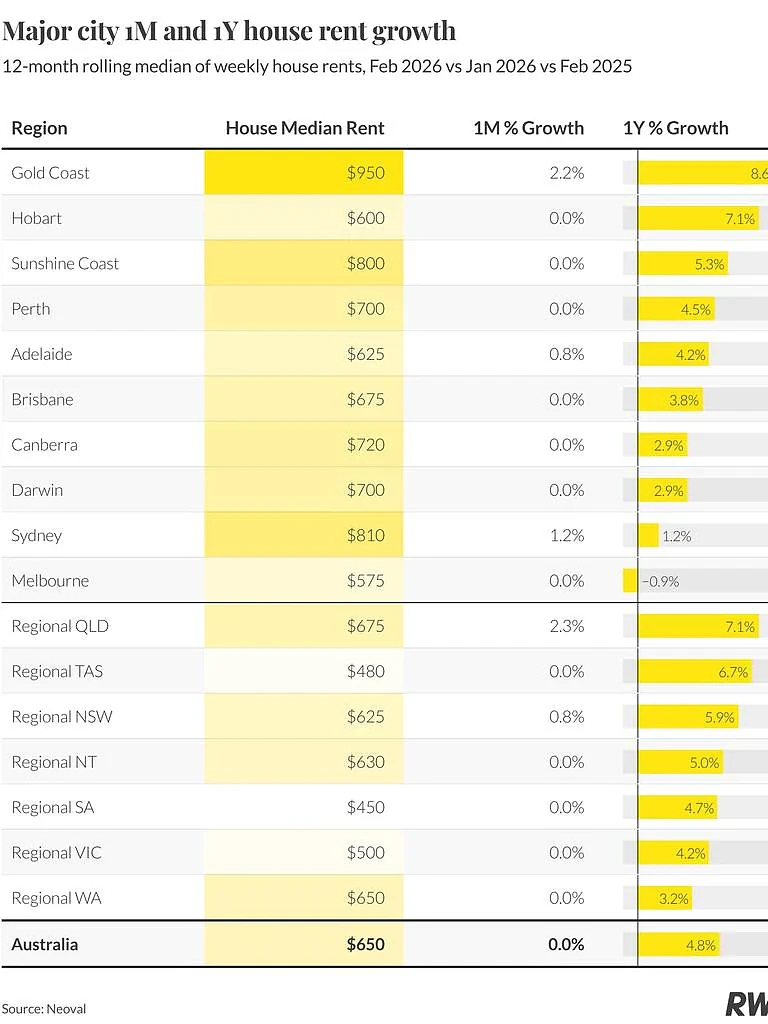Click Melbourne's negative -0.9% growth bar
Viewport: 768px width, 1024px height.
tap(630, 581)
